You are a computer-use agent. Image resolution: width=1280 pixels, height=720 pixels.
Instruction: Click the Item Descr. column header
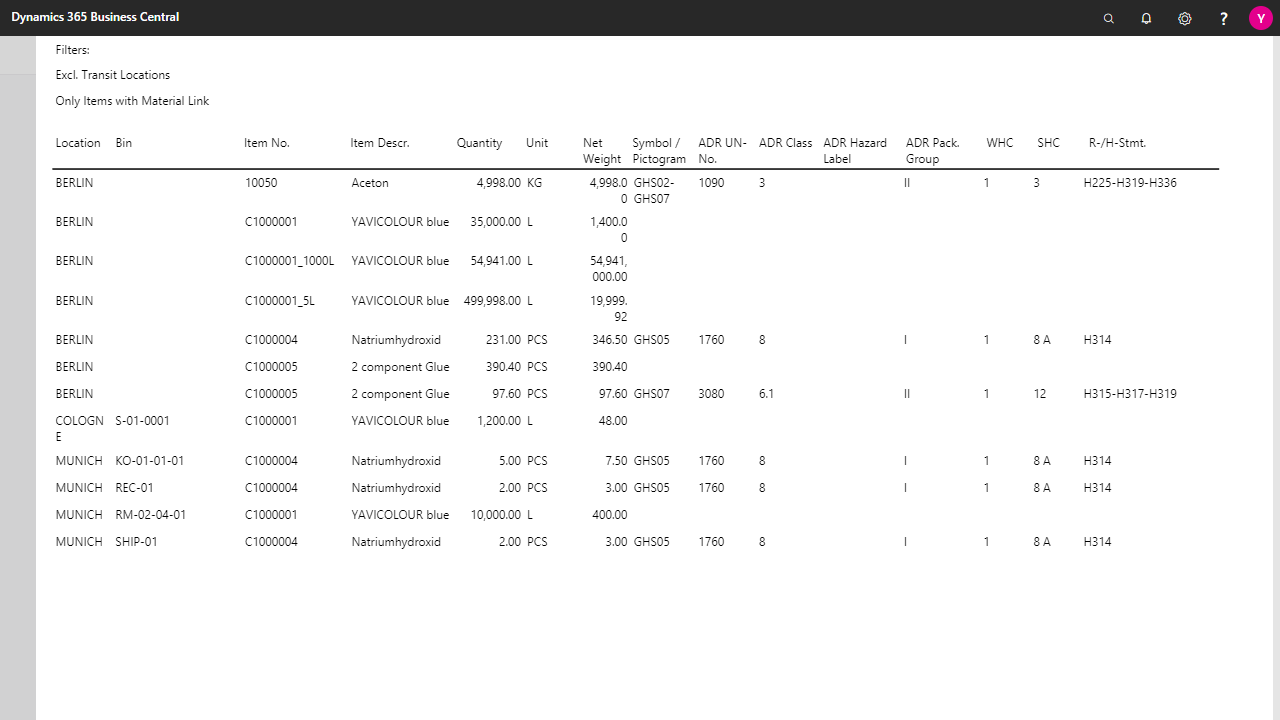click(380, 143)
